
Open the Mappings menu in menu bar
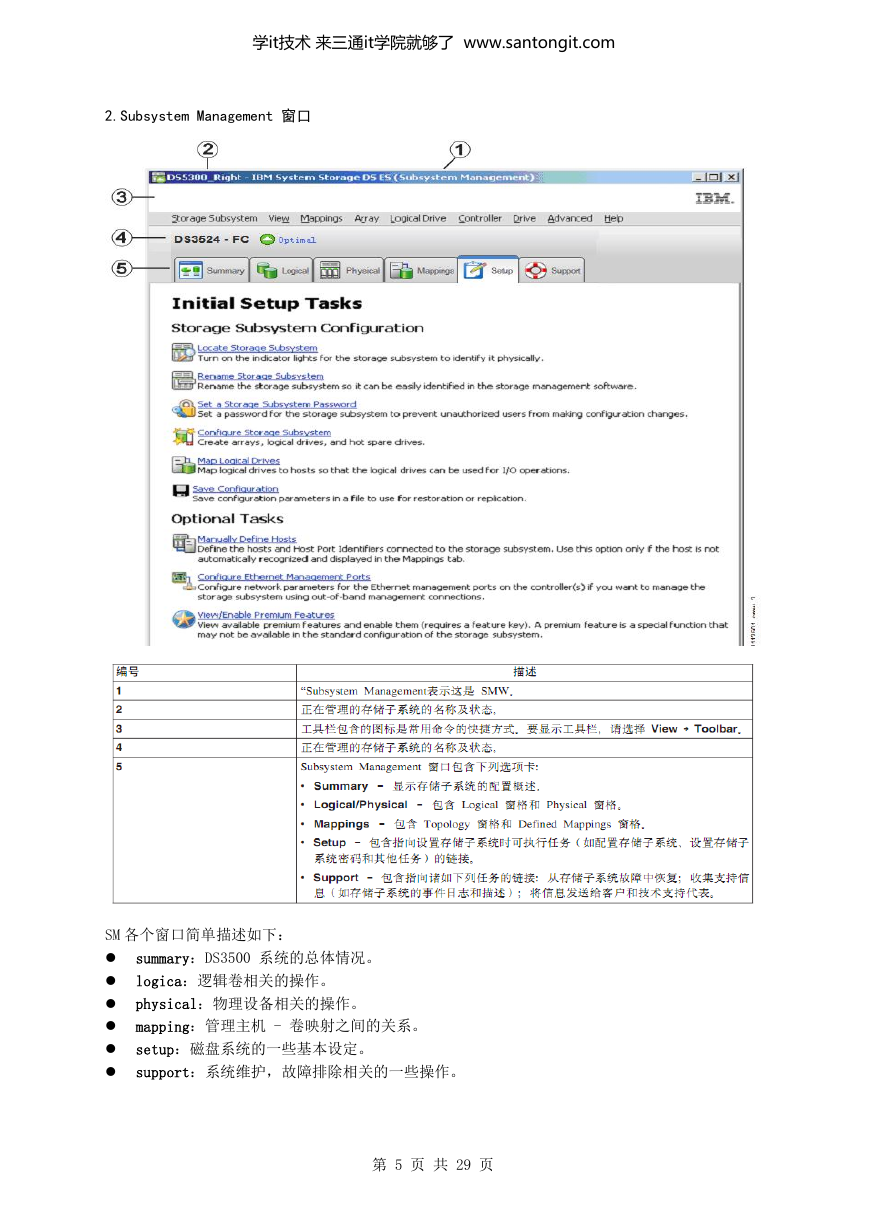click(x=321, y=218)
